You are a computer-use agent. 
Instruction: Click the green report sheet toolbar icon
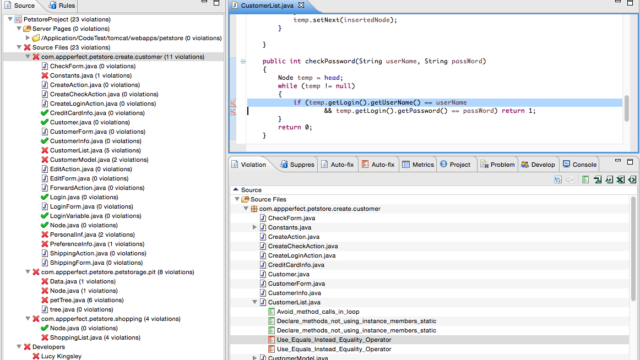click(x=585, y=180)
